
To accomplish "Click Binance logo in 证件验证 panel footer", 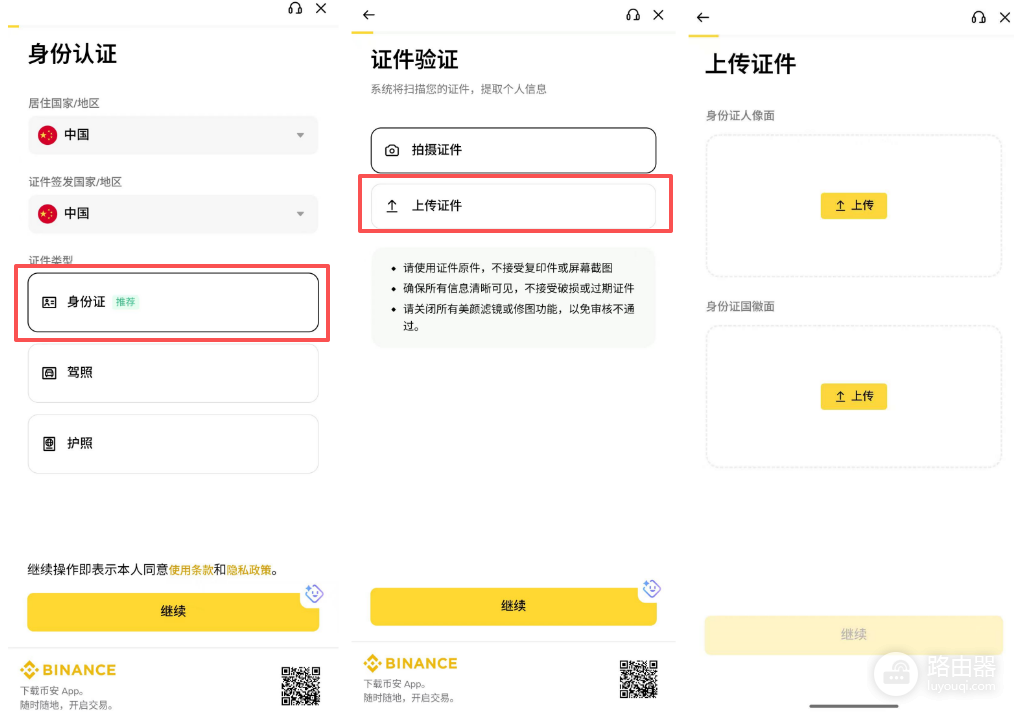I will [411, 664].
